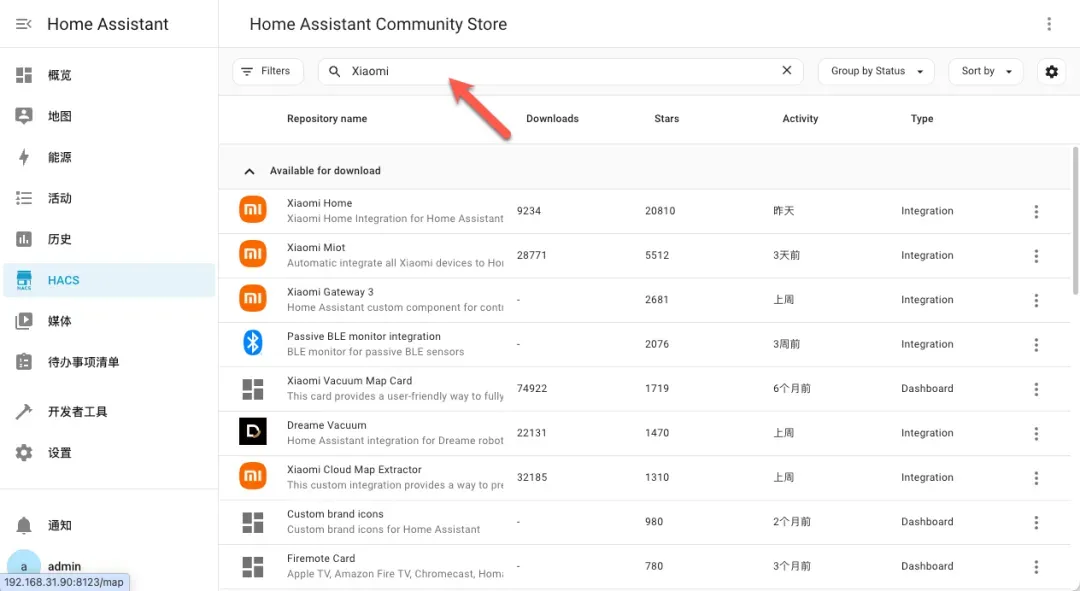This screenshot has width=1080, height=591.
Task: Open the top-right overflow menu
Action: pos(1049,24)
